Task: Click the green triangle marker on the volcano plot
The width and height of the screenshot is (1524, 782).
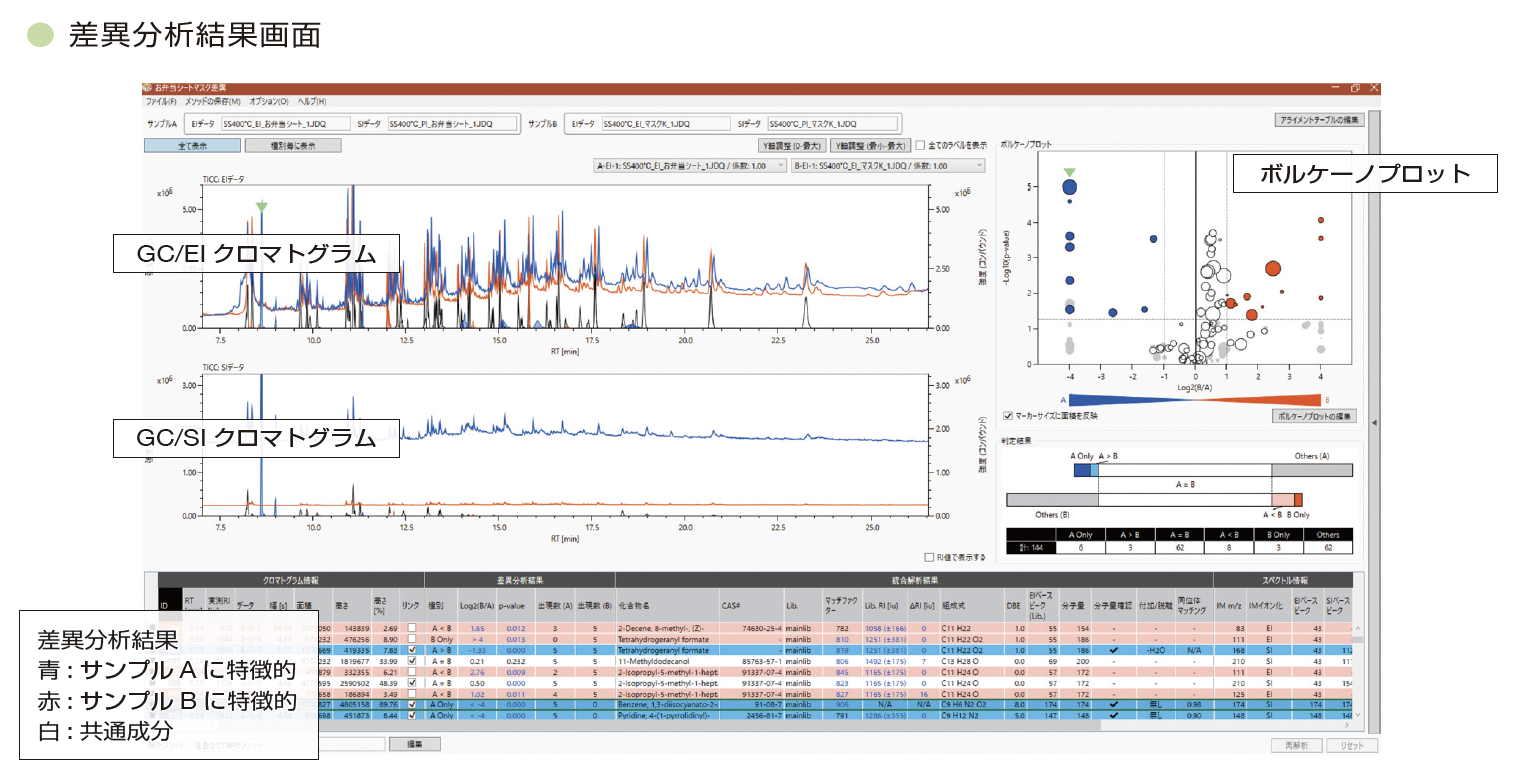Action: pos(1069,173)
